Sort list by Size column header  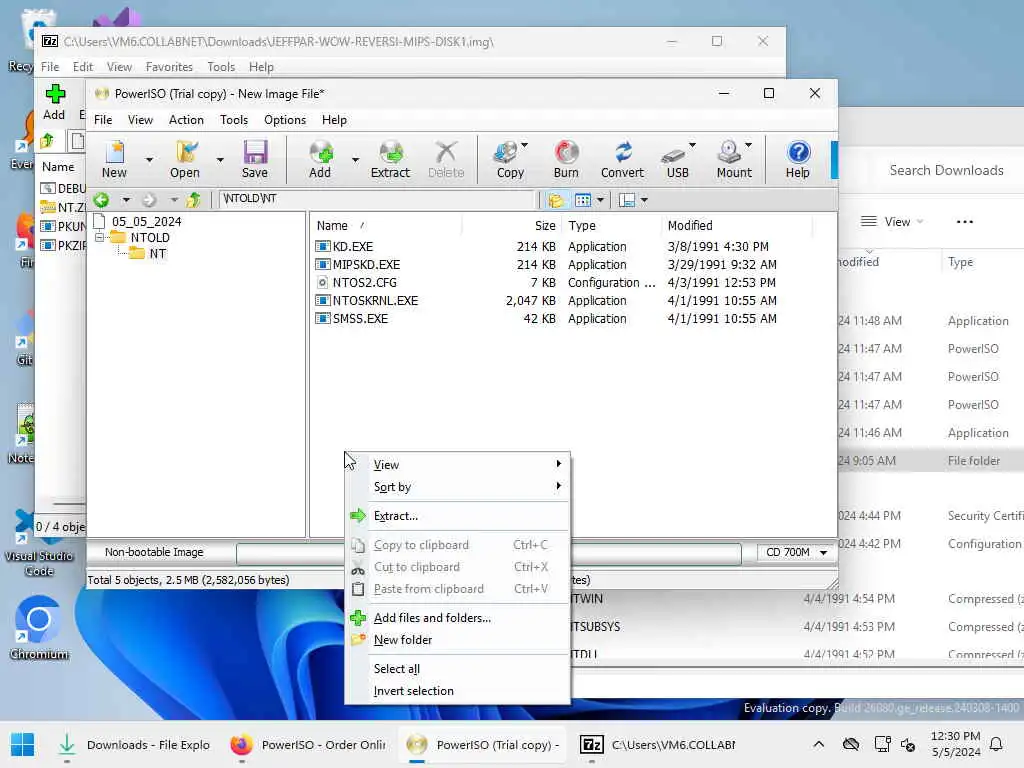[x=511, y=225]
